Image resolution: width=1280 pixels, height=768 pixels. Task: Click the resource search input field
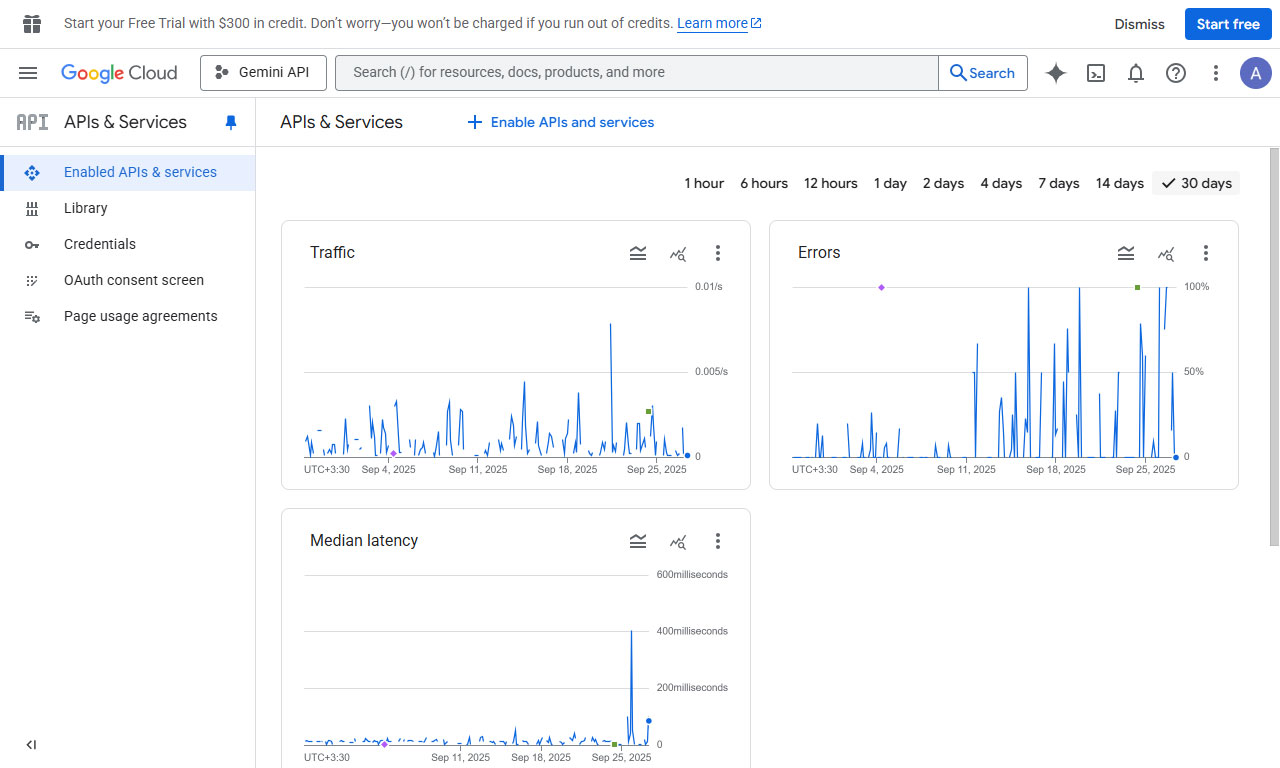click(636, 73)
